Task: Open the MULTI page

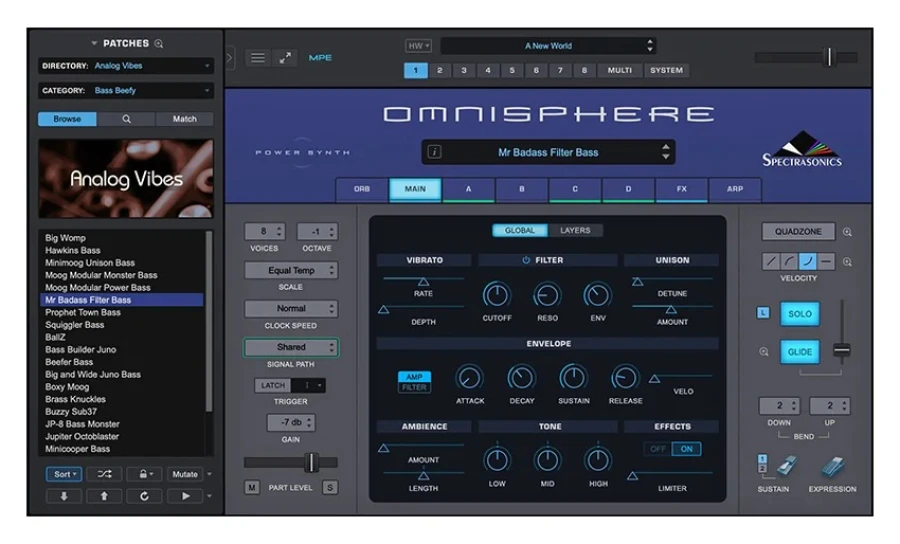Action: (x=619, y=70)
